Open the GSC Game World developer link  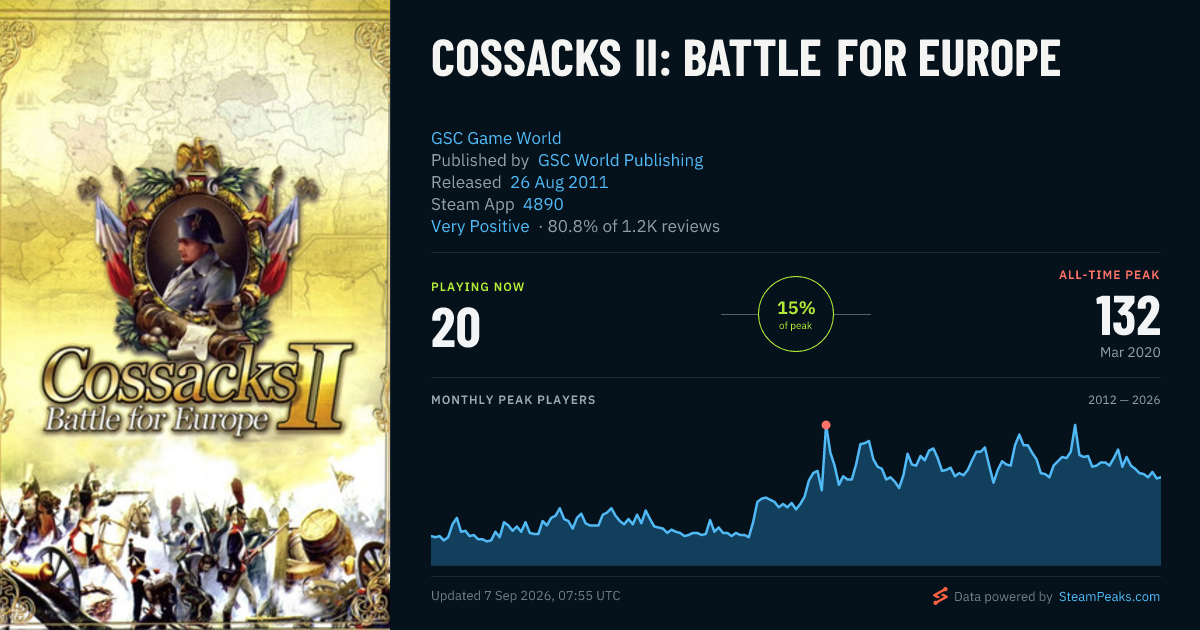tap(496, 138)
